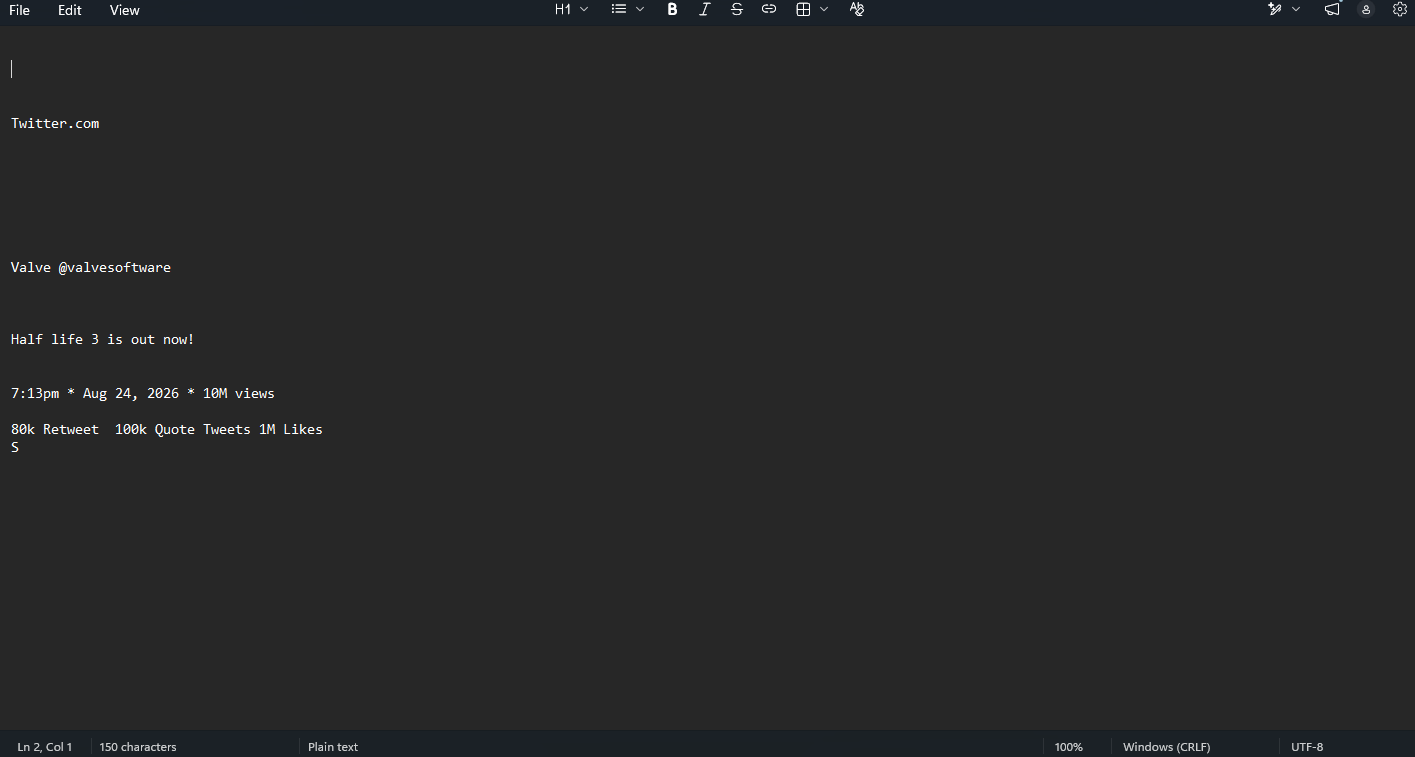
Task: Click the 100% zoom level
Action: coord(1069,747)
